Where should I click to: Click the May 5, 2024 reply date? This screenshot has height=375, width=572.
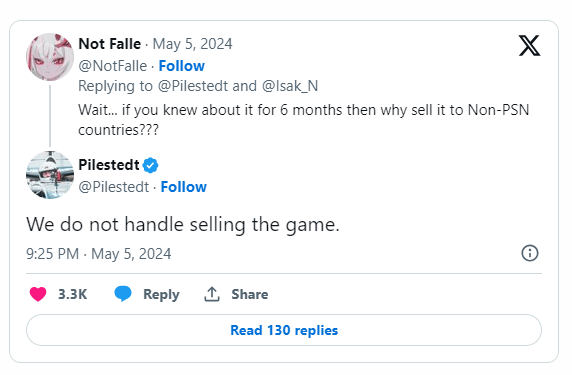[x=192, y=44]
